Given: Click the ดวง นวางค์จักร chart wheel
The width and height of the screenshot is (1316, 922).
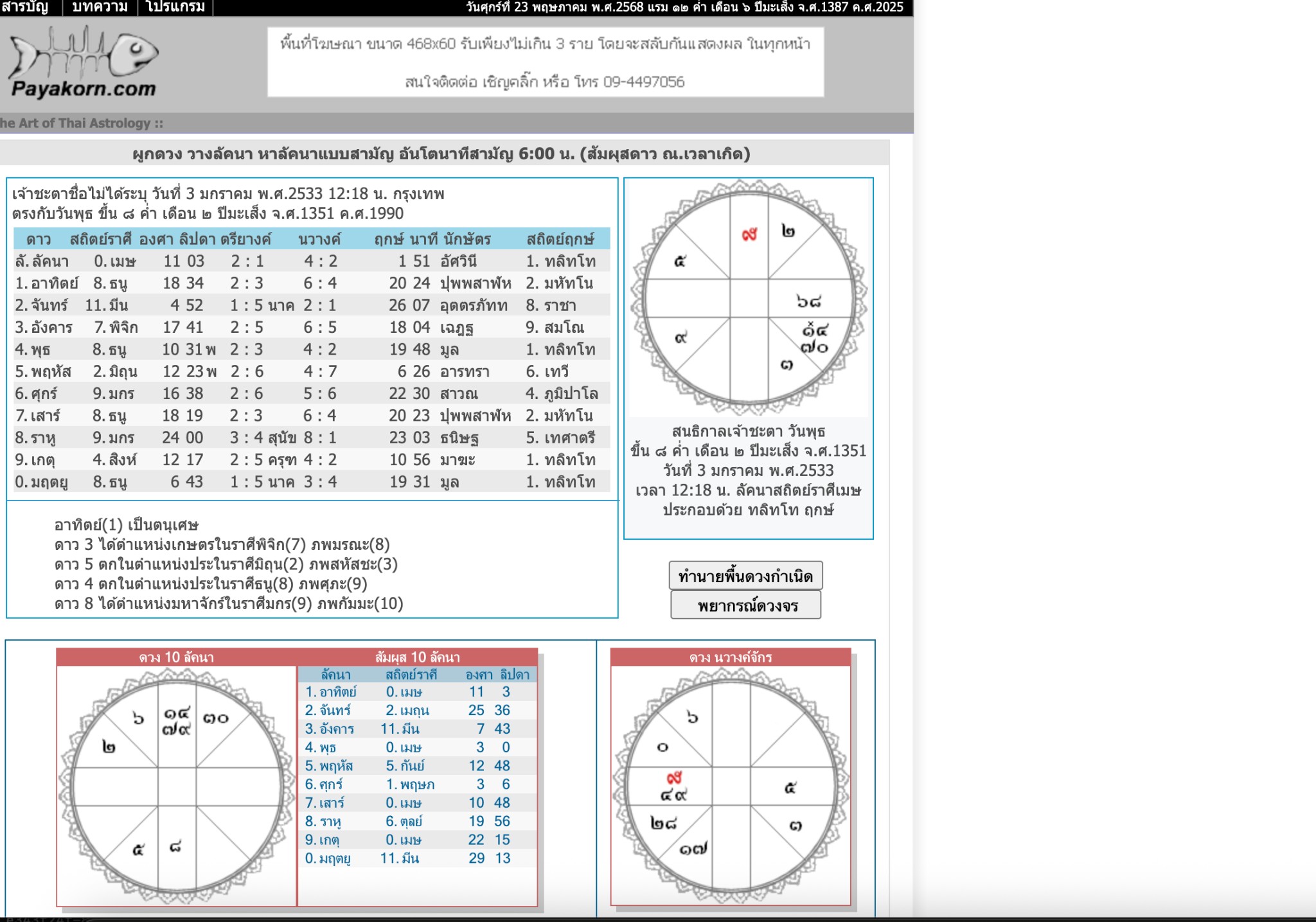Looking at the screenshot, I should (731, 786).
